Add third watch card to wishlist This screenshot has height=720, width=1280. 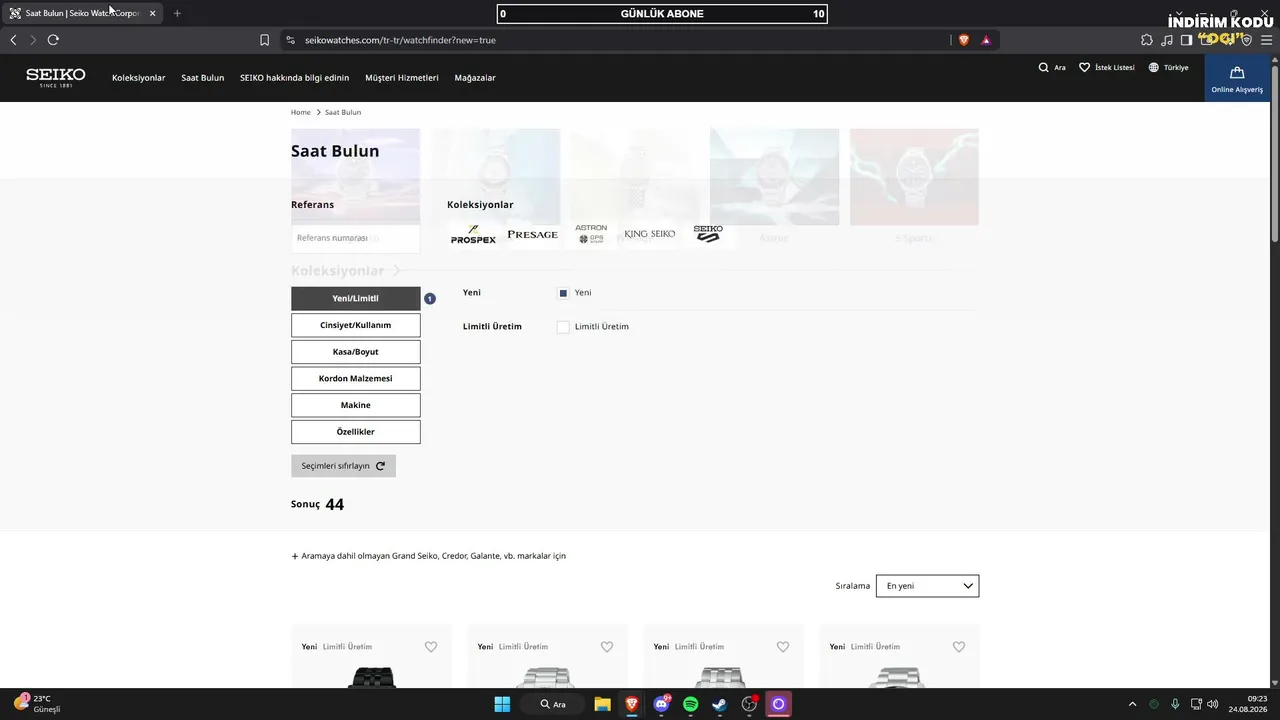[783, 647]
